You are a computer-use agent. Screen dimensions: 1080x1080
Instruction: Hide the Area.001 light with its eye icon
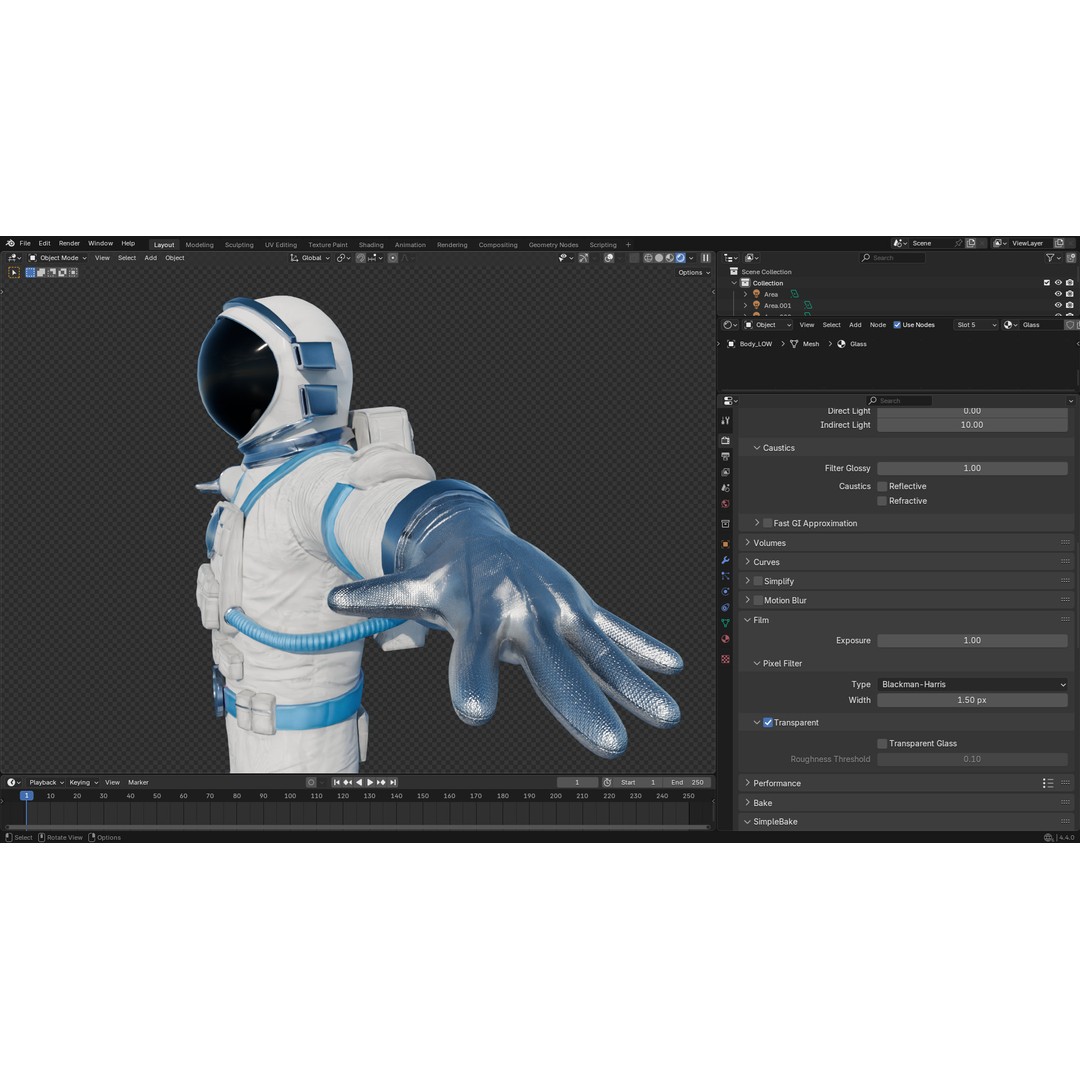[1058, 305]
